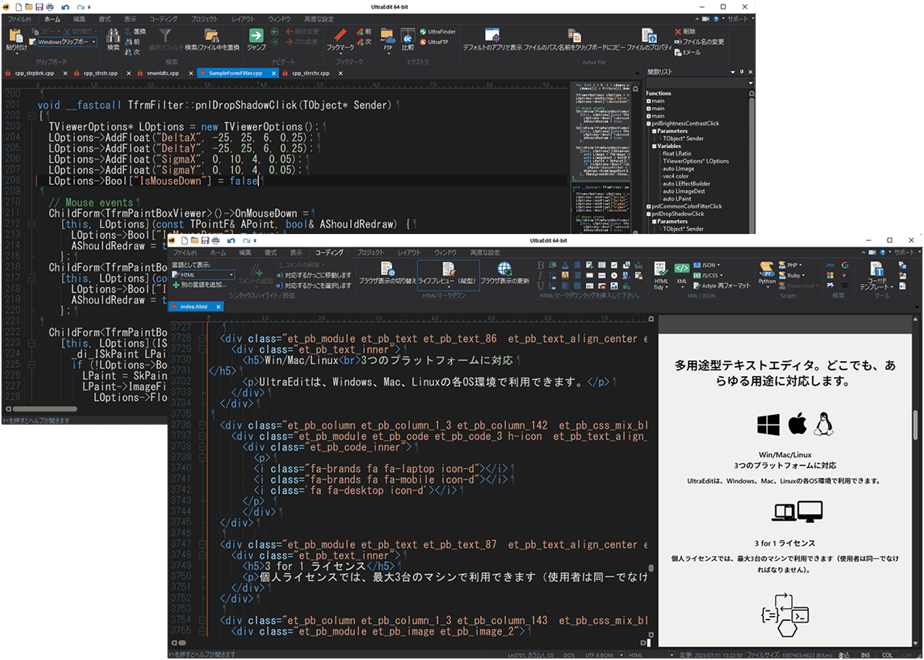Select 'float LRatio' in function list
The image size is (924, 660).
click(x=679, y=154)
